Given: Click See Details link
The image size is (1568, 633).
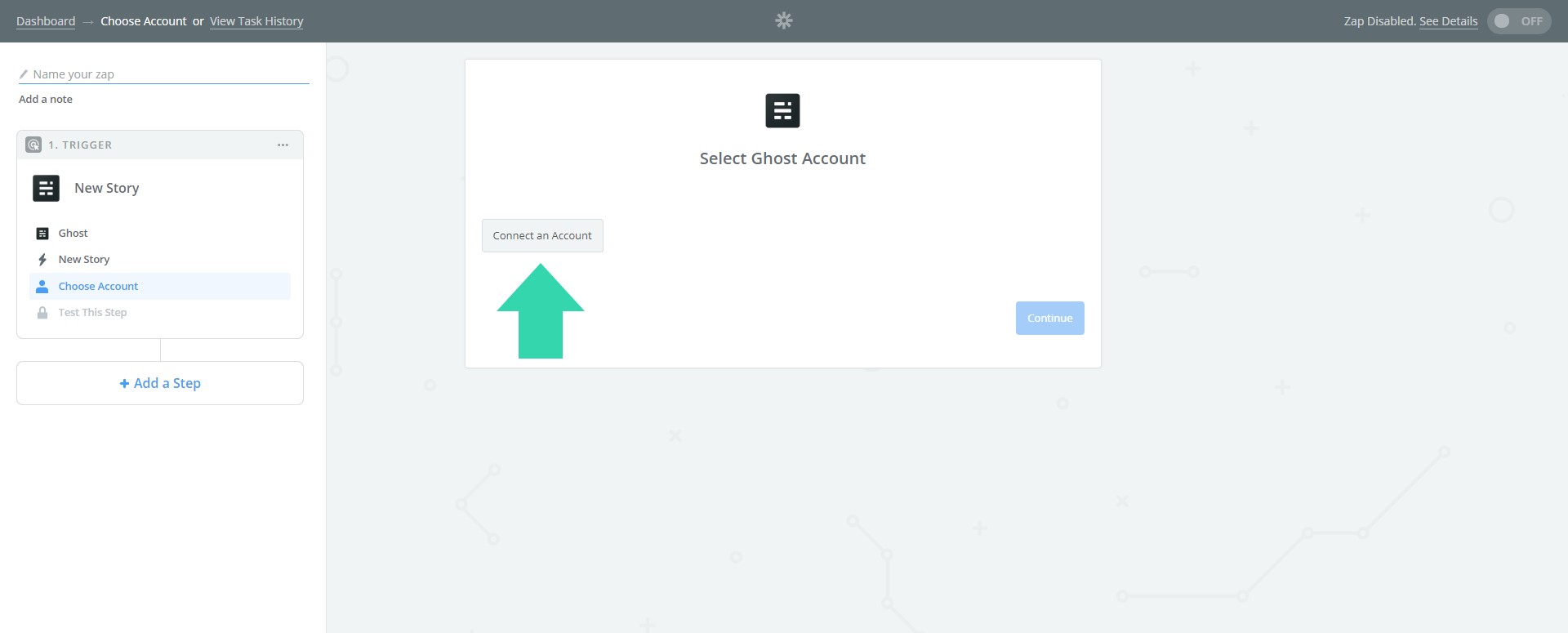Looking at the screenshot, I should click(1448, 21).
